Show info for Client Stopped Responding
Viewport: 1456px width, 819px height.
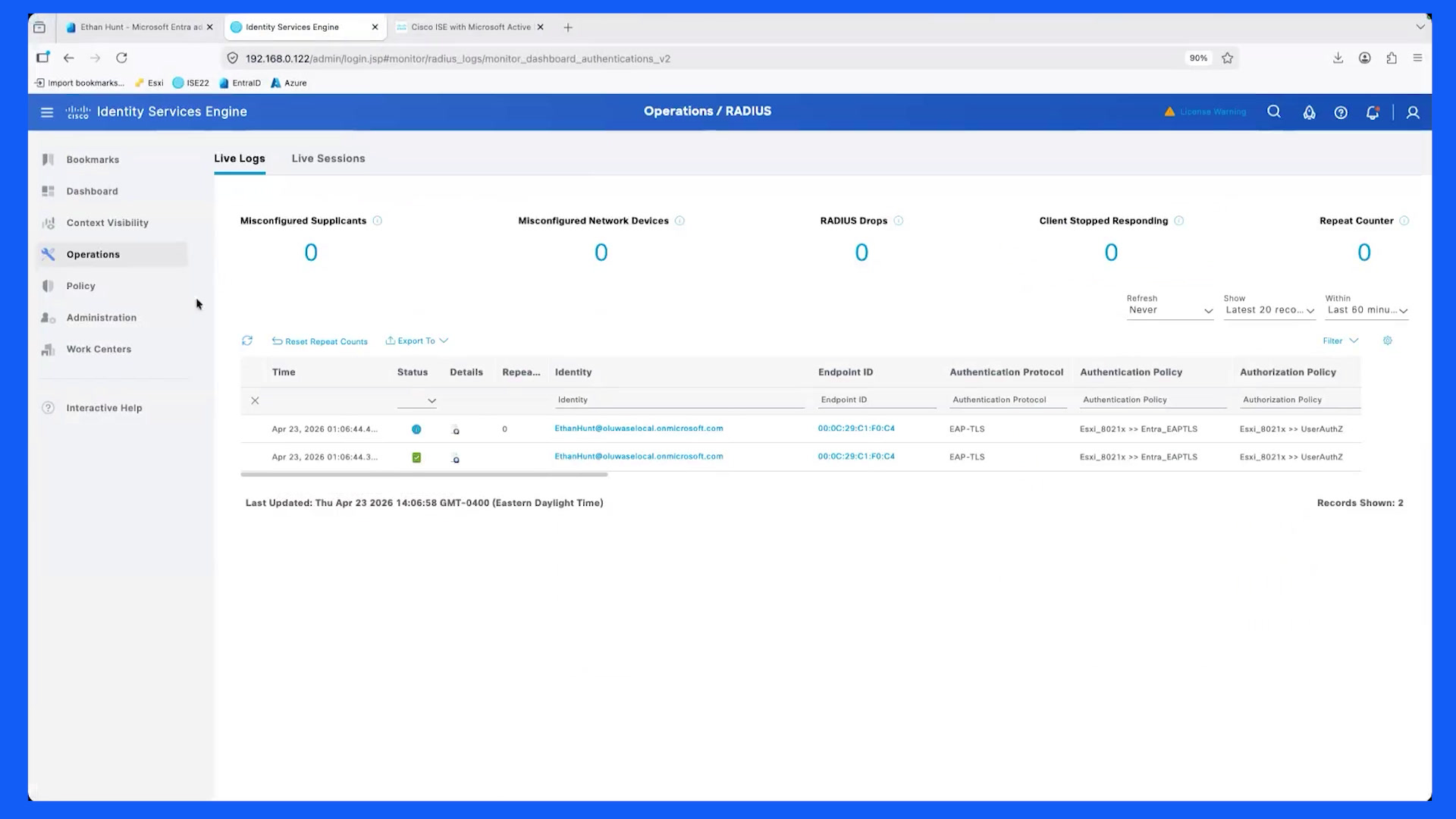pyautogui.click(x=1179, y=221)
